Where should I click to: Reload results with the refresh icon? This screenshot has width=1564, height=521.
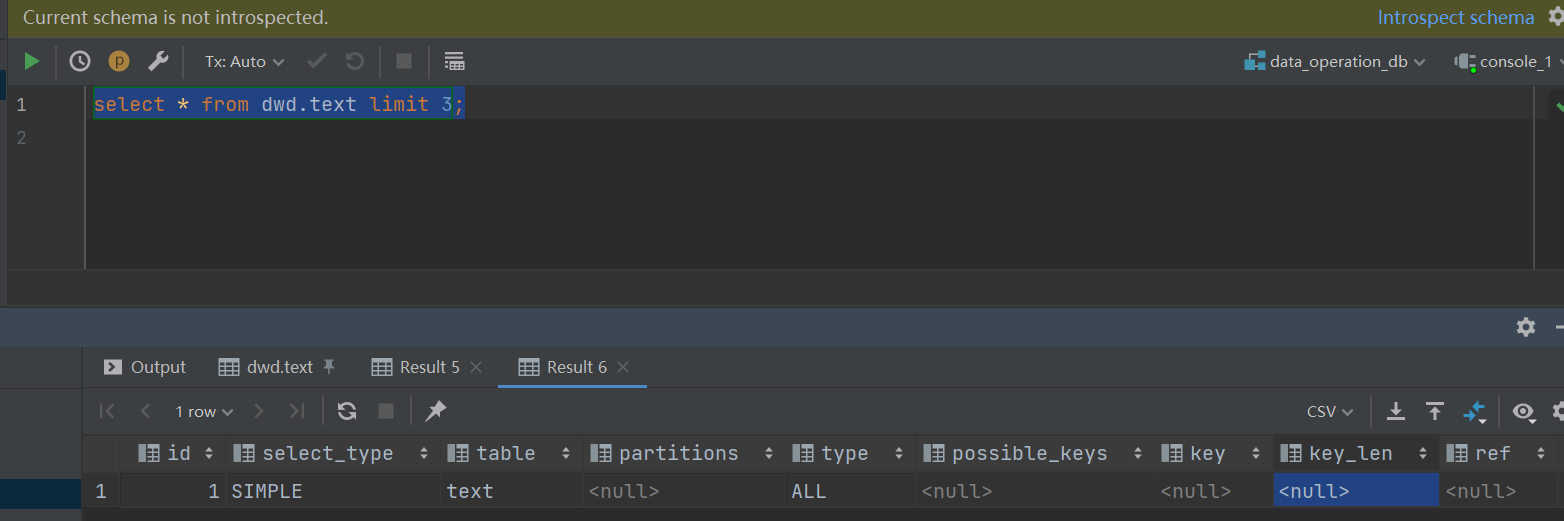point(347,411)
